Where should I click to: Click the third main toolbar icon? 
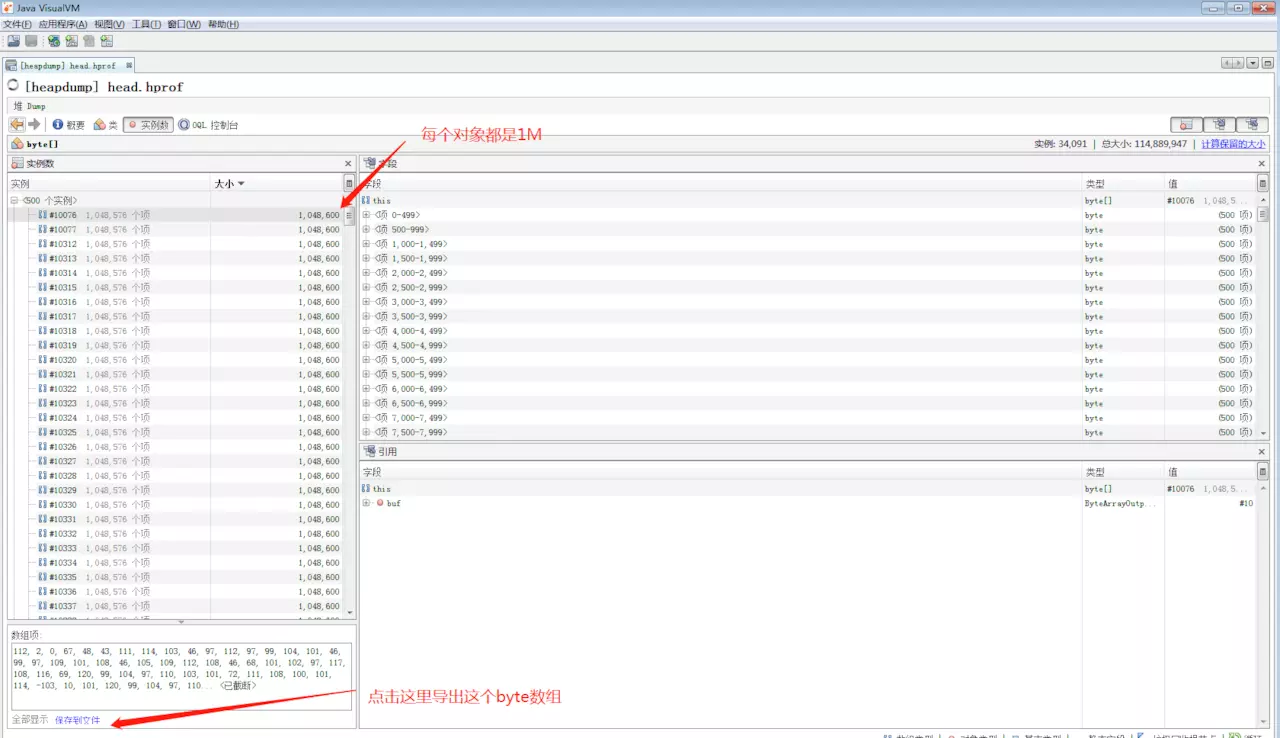[54, 41]
